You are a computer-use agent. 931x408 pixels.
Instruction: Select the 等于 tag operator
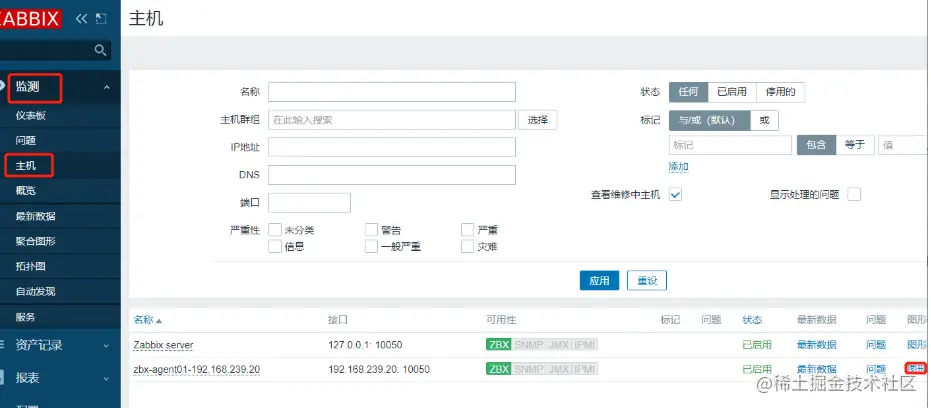click(855, 145)
